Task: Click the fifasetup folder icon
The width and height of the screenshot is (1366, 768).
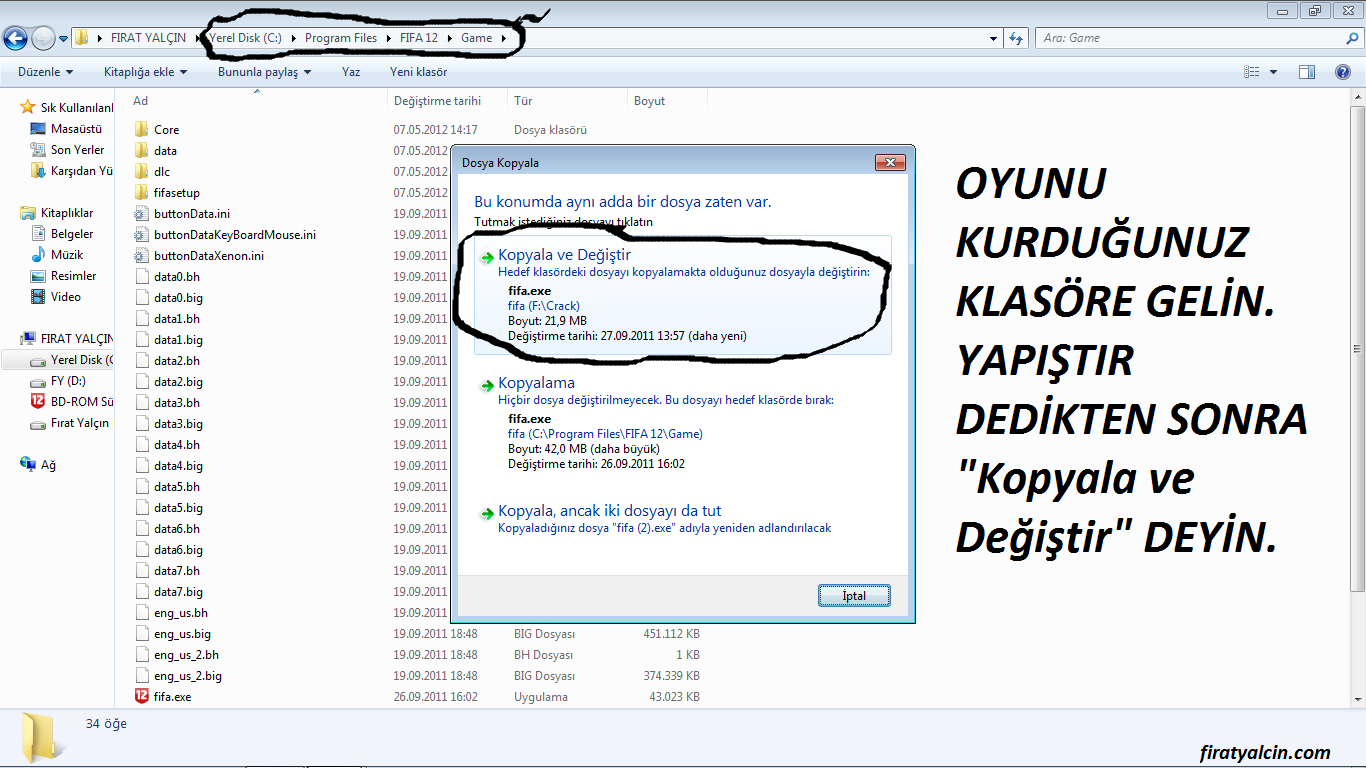Action: pos(141,192)
